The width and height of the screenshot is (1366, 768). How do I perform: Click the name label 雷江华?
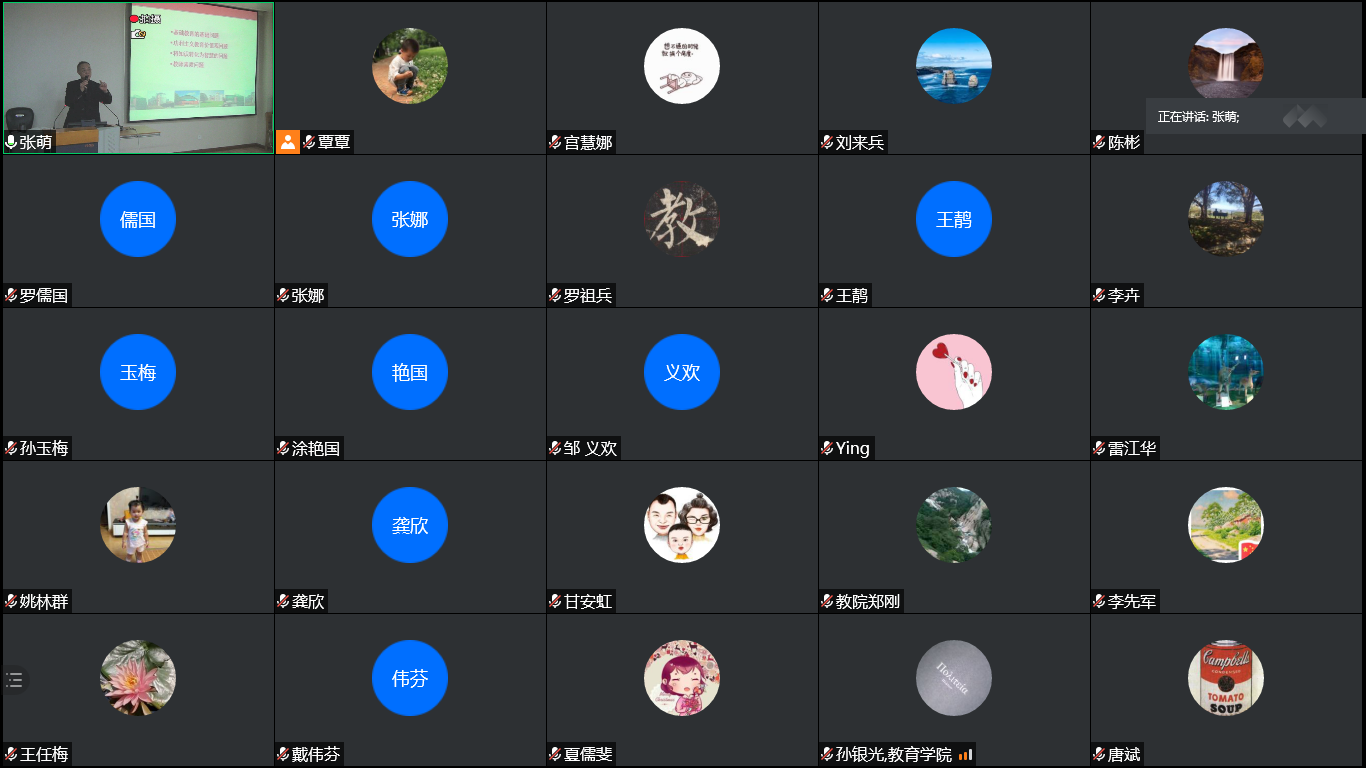coord(1132,448)
